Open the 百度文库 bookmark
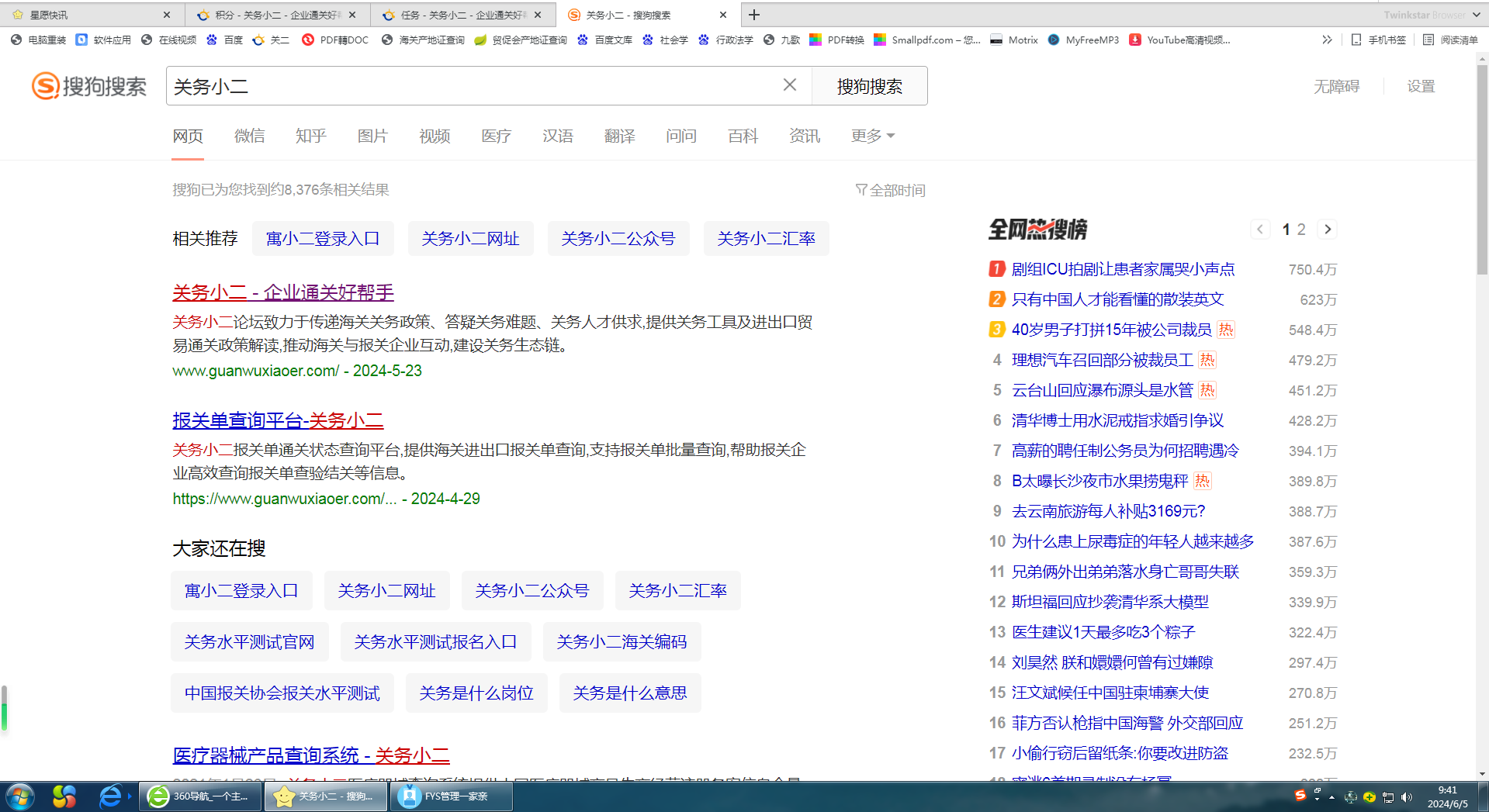This screenshot has width=1489, height=812. pos(604,40)
